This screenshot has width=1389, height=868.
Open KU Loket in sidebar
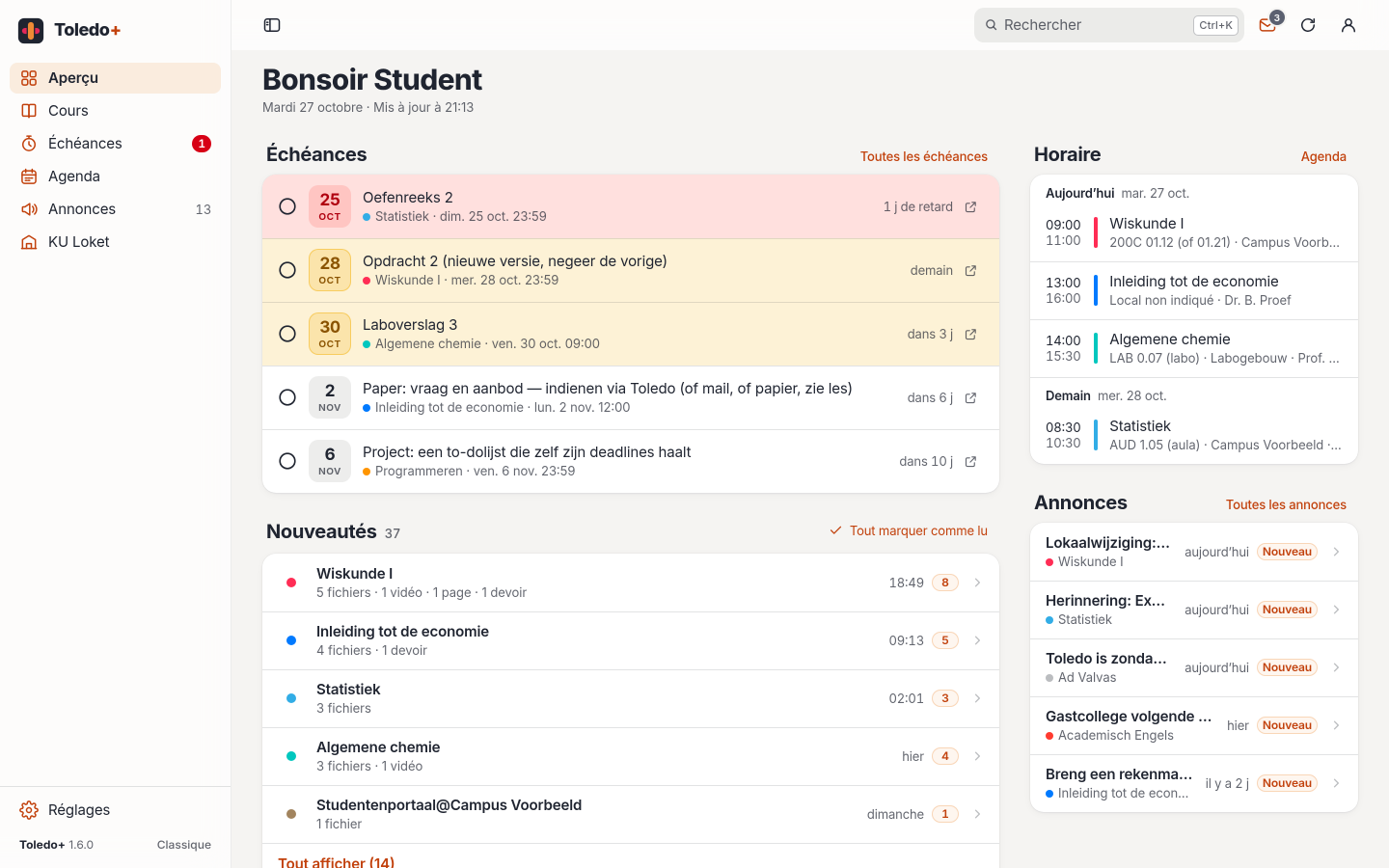pyautogui.click(x=115, y=242)
